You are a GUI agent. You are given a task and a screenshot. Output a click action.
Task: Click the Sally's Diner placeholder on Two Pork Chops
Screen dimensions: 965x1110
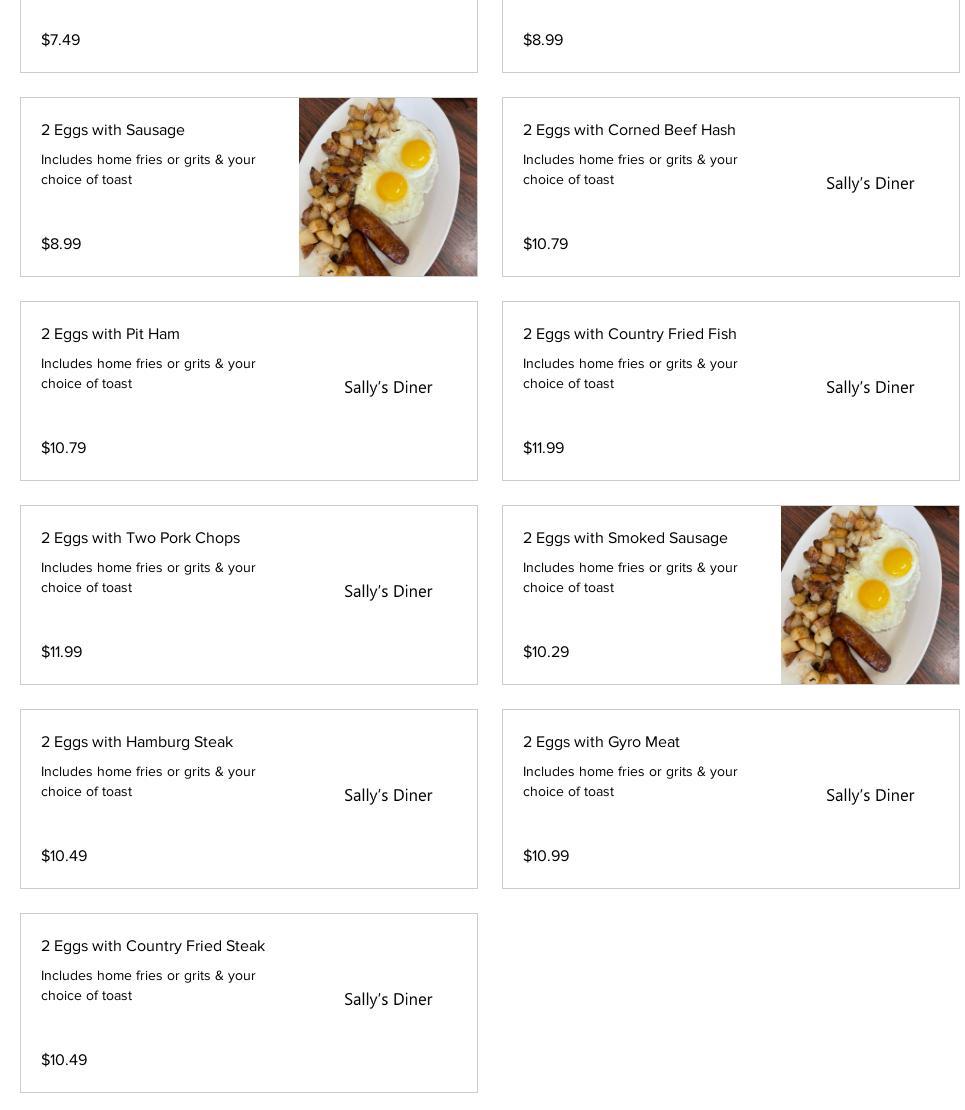tap(387, 592)
